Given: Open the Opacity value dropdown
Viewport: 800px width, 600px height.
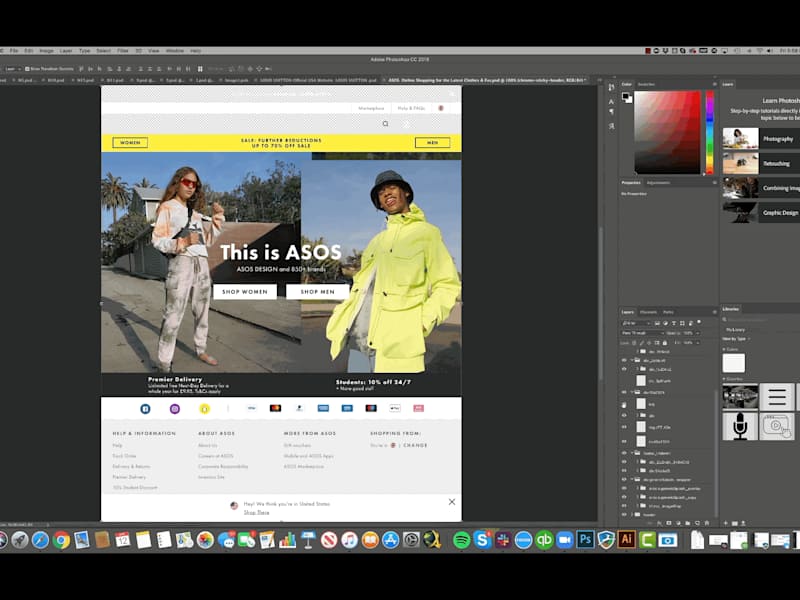Looking at the screenshot, I should [697, 333].
